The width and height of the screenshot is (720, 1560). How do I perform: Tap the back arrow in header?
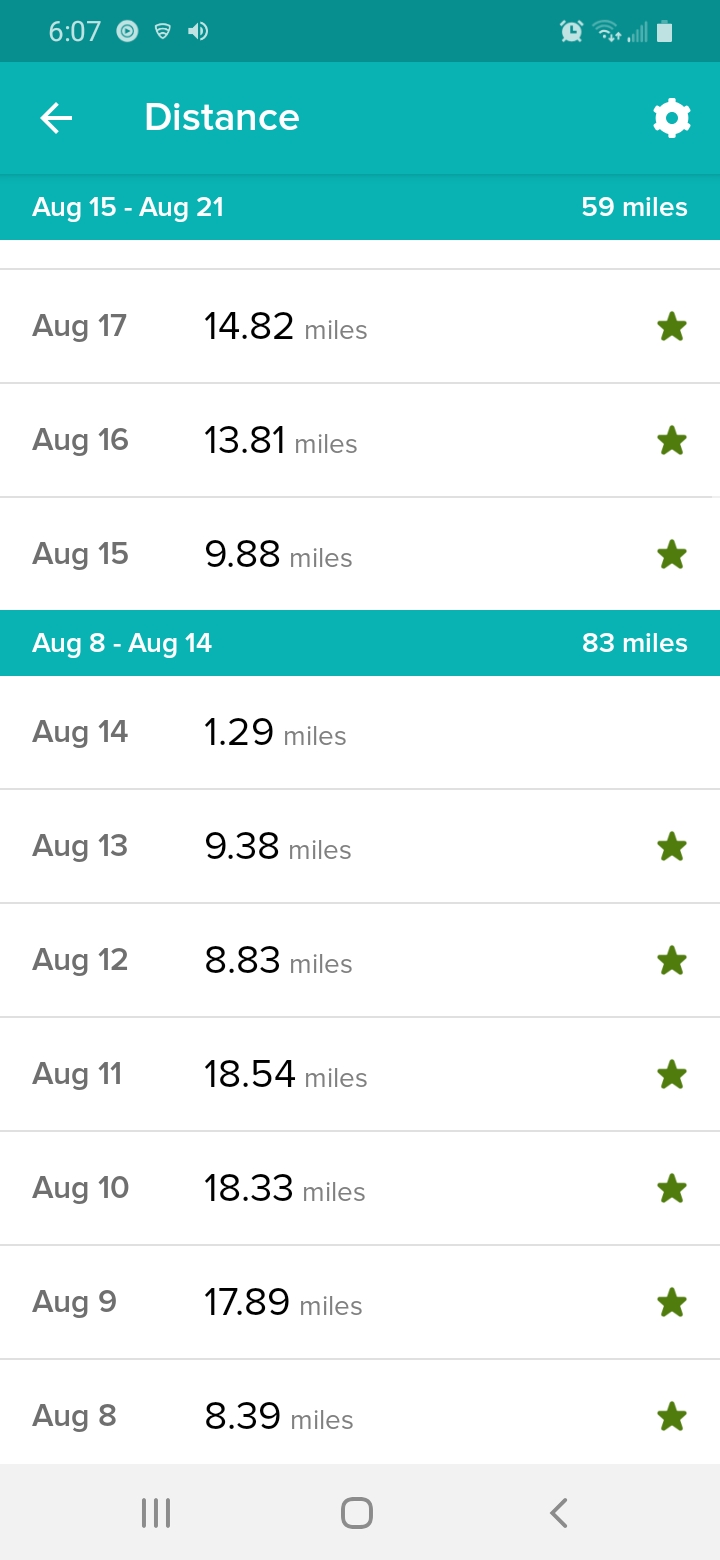56,118
